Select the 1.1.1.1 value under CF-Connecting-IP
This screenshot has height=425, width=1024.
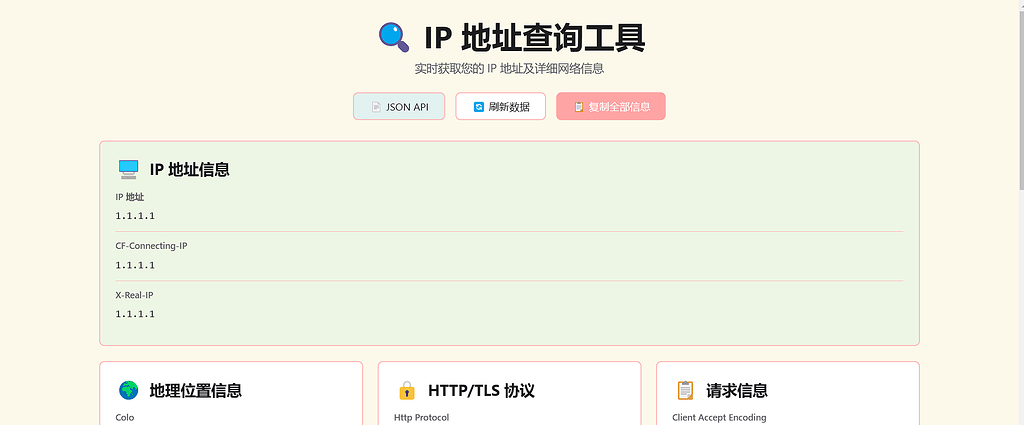coord(135,265)
